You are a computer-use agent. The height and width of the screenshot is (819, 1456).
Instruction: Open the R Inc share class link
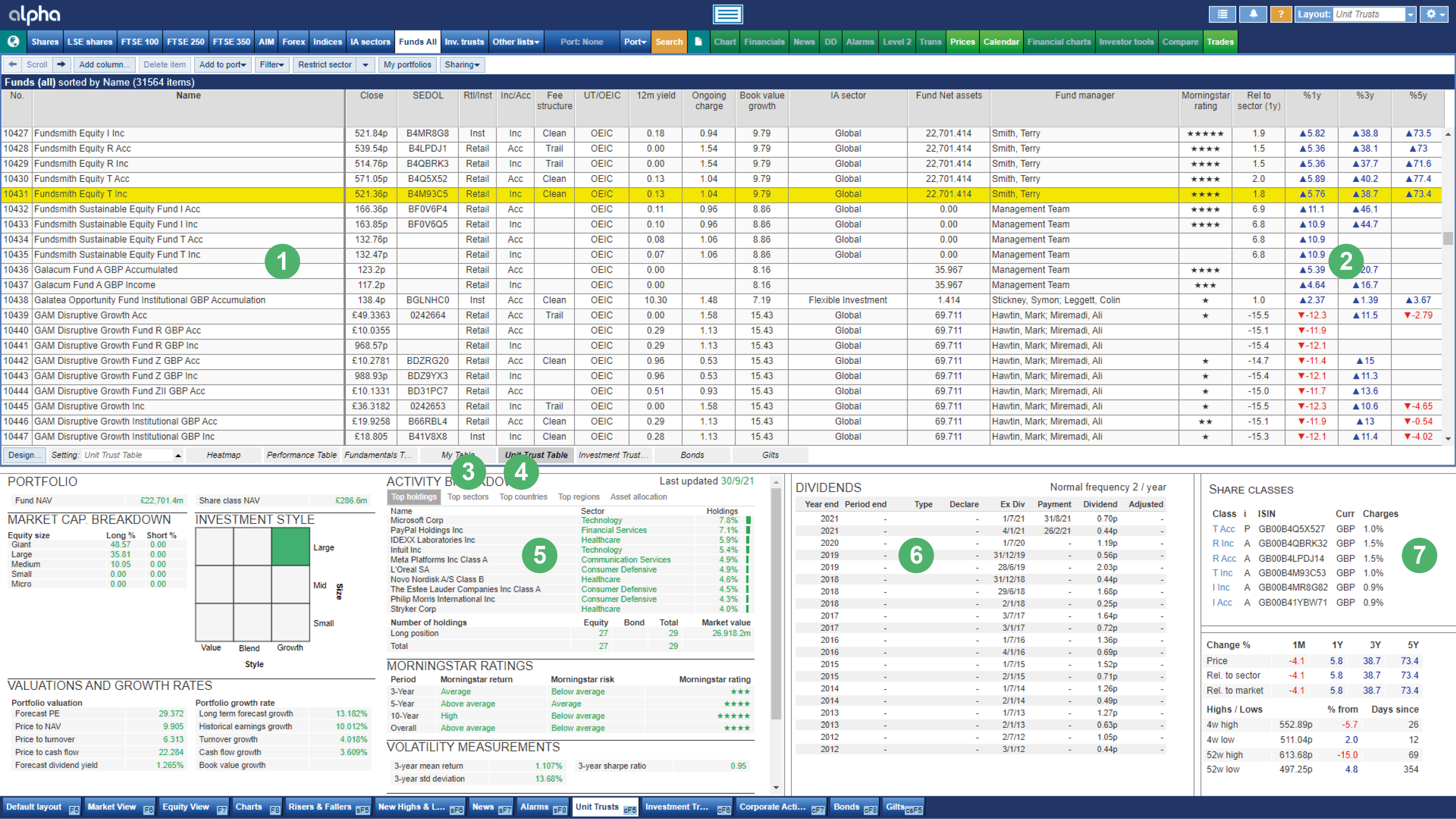(1223, 543)
